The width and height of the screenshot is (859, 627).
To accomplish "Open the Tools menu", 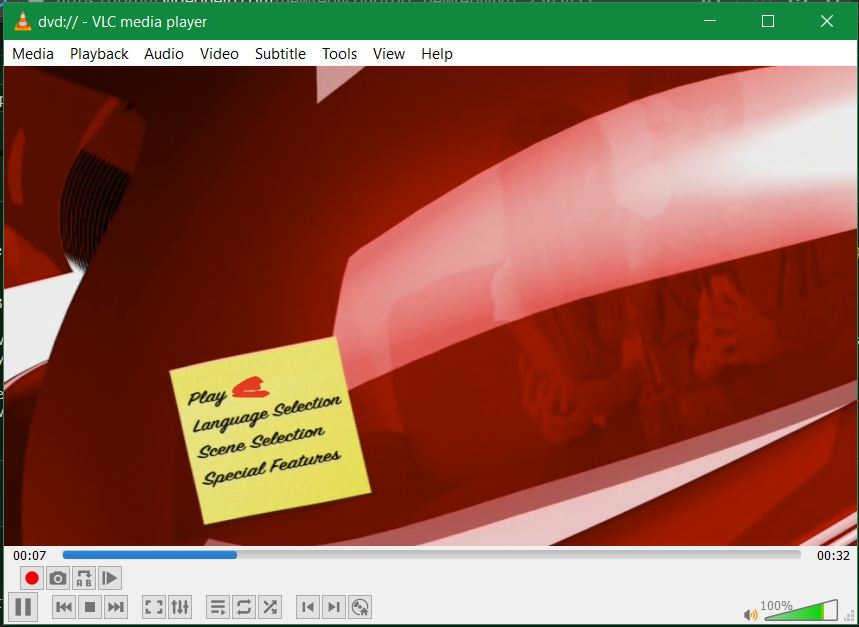I will point(339,54).
